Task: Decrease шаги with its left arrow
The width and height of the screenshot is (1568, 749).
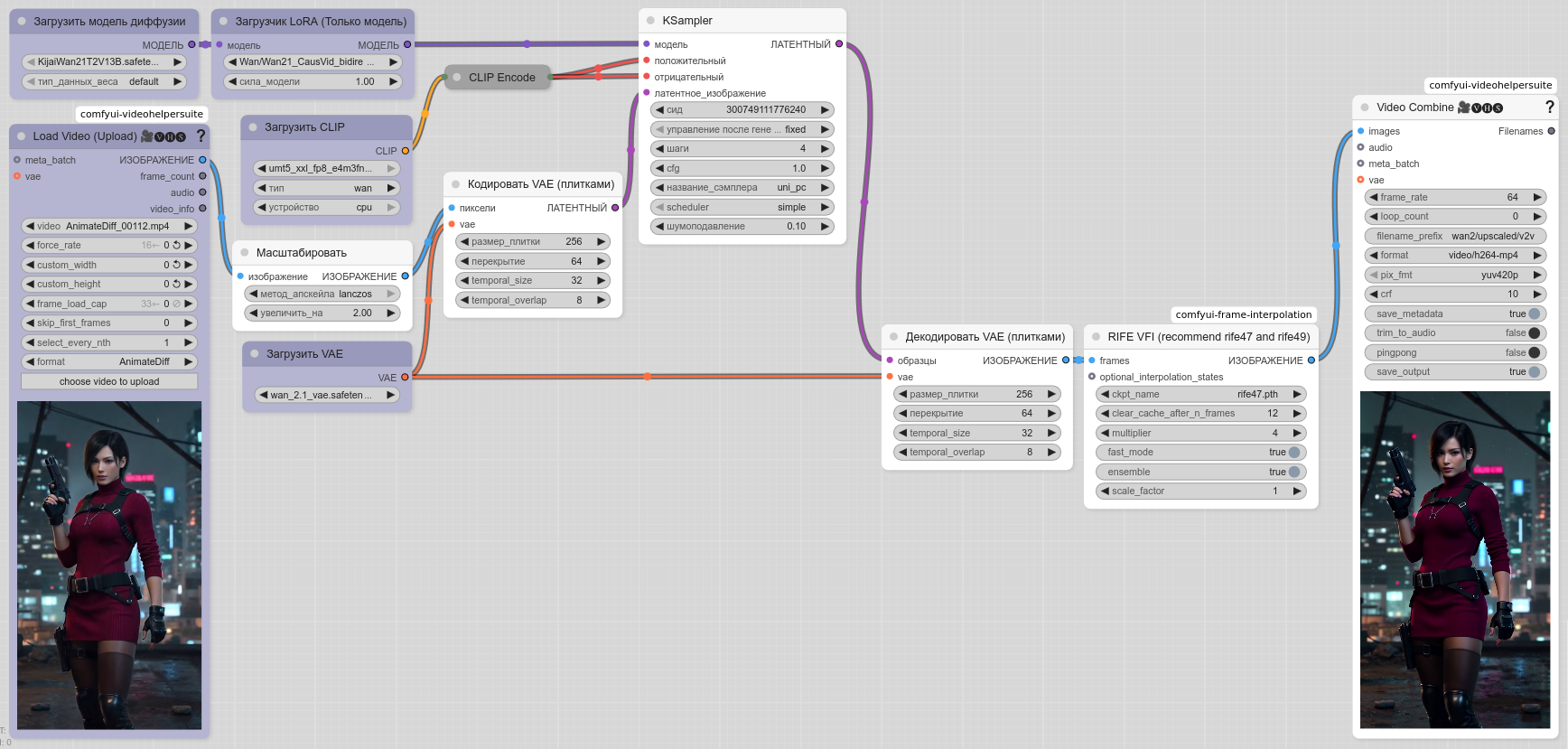Action: [x=659, y=149]
